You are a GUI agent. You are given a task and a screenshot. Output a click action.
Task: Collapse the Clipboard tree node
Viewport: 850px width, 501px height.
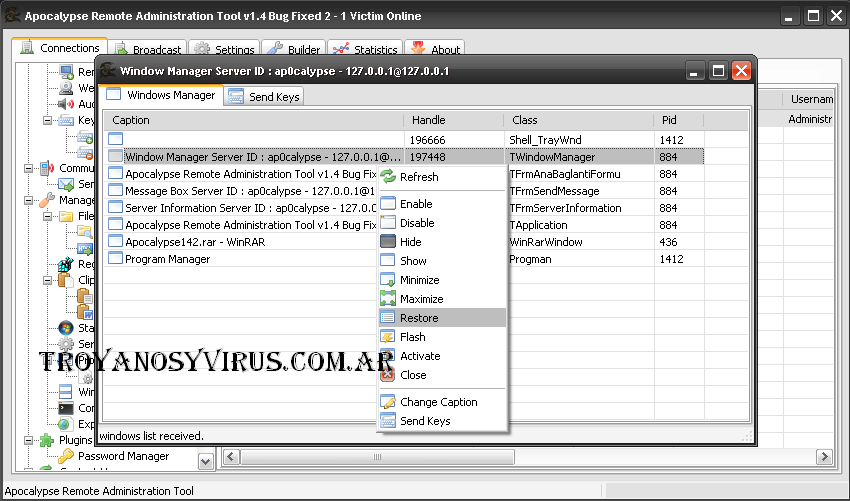pos(48,280)
